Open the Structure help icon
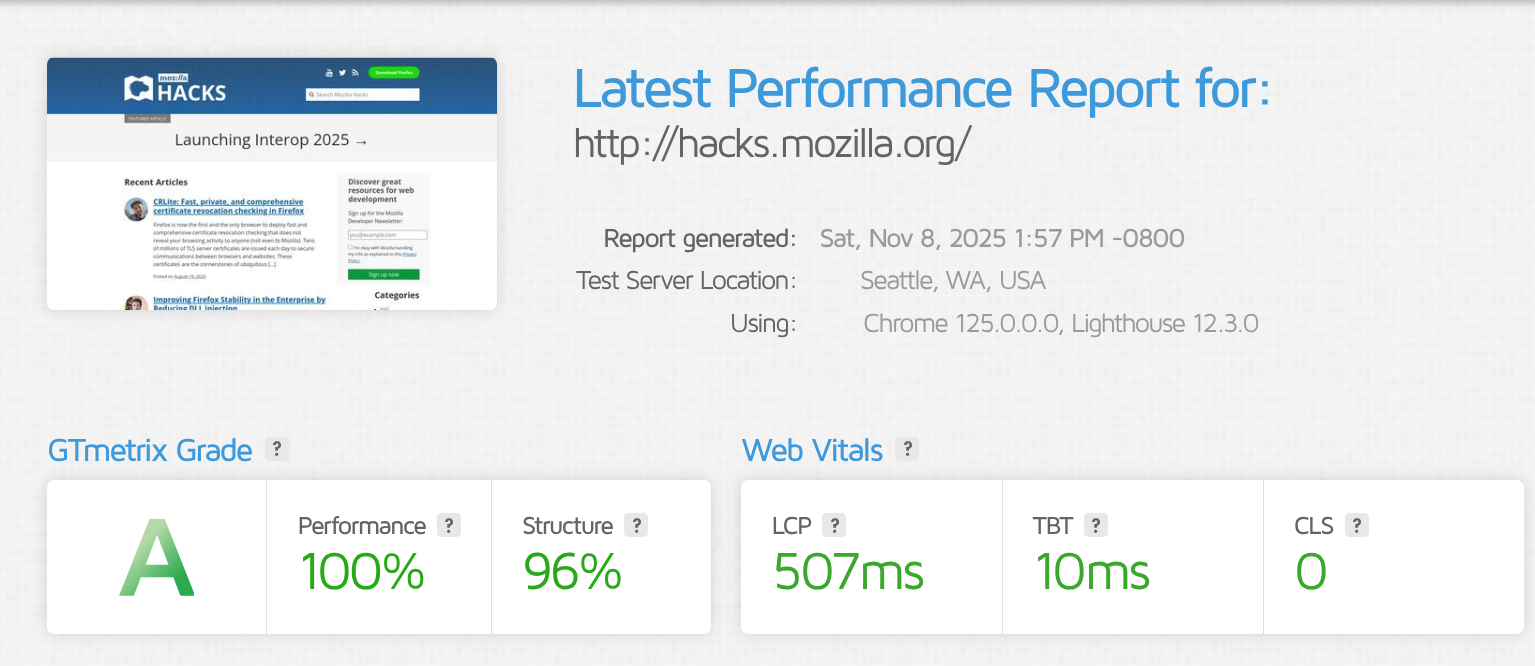 (x=637, y=525)
